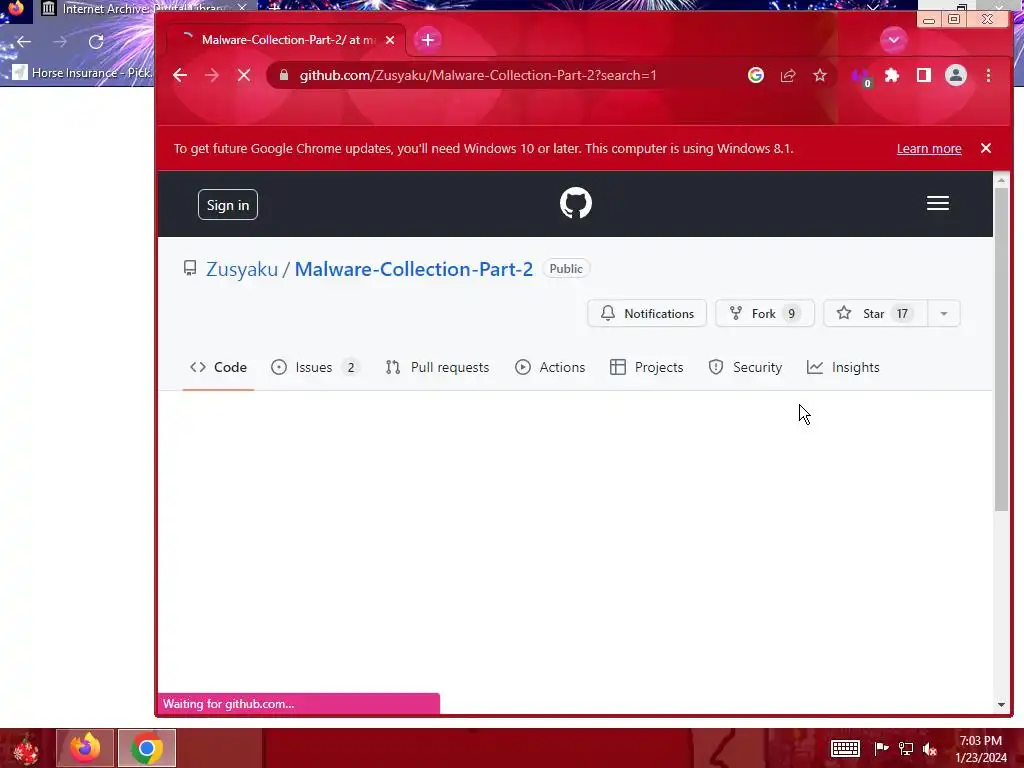This screenshot has width=1024, height=768.
Task: Switch to the Projects tab
Action: (647, 367)
